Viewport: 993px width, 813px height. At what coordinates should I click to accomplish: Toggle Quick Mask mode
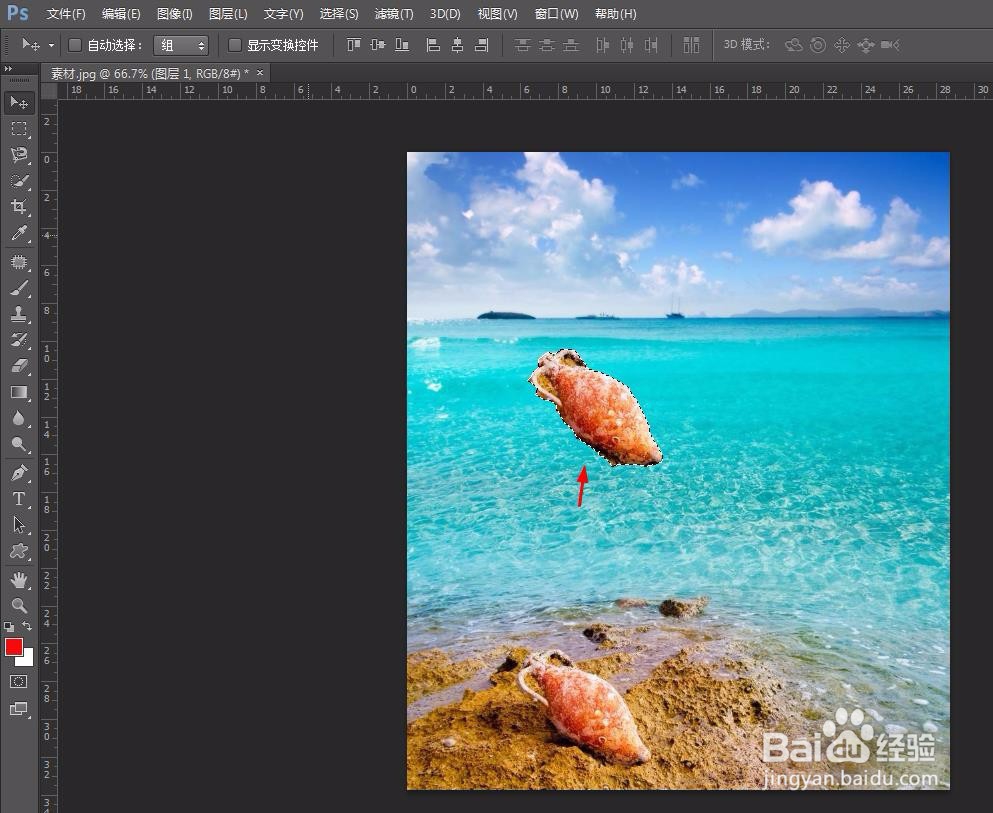[x=19, y=681]
